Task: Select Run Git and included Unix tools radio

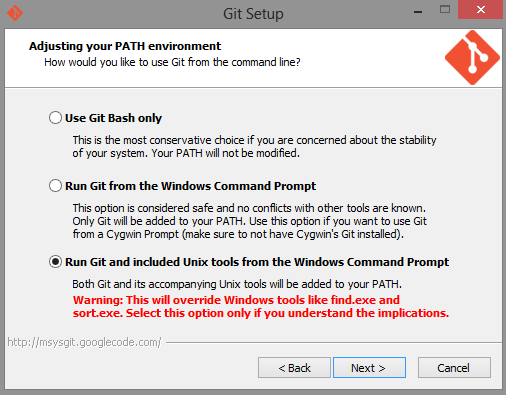Action: tap(55, 262)
